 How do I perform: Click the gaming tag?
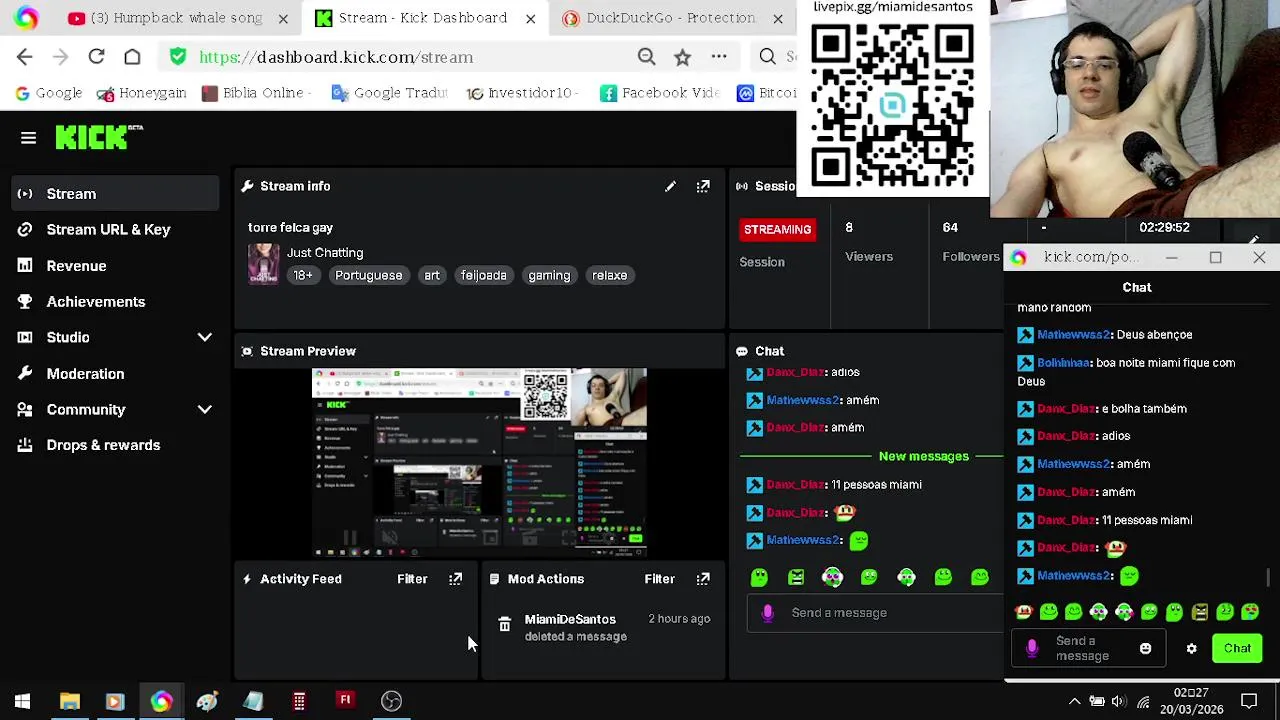(549, 276)
